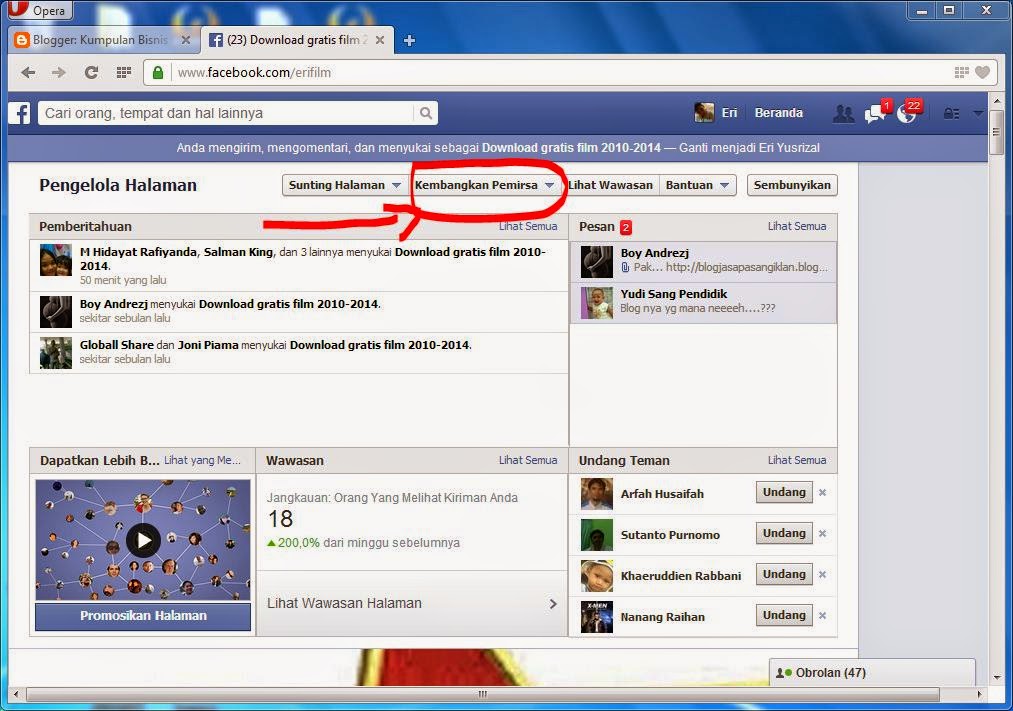Play the Promosikan Halaman video
This screenshot has width=1013, height=711.
pos(143,540)
